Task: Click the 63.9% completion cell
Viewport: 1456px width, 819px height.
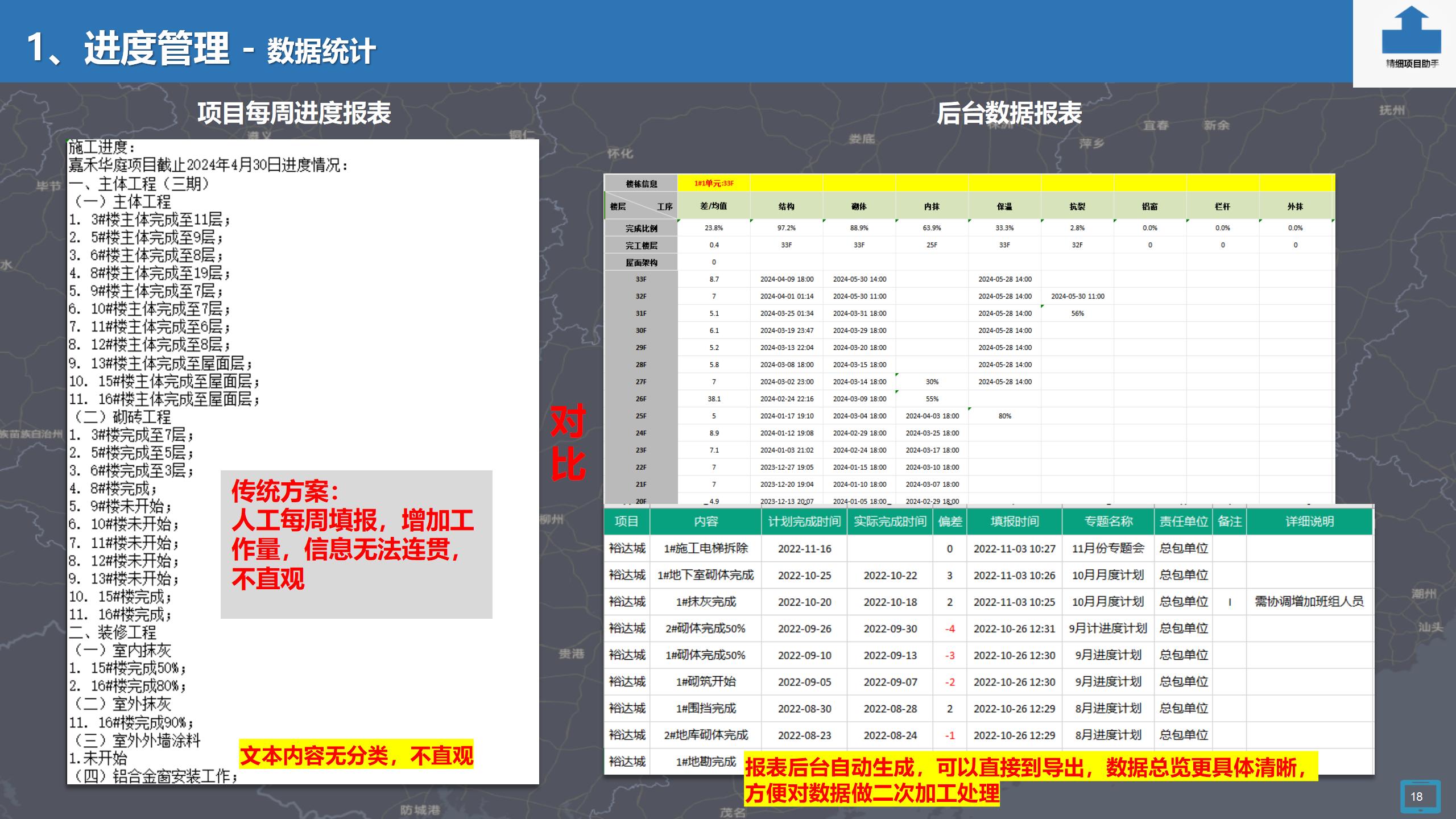Action: [x=932, y=228]
